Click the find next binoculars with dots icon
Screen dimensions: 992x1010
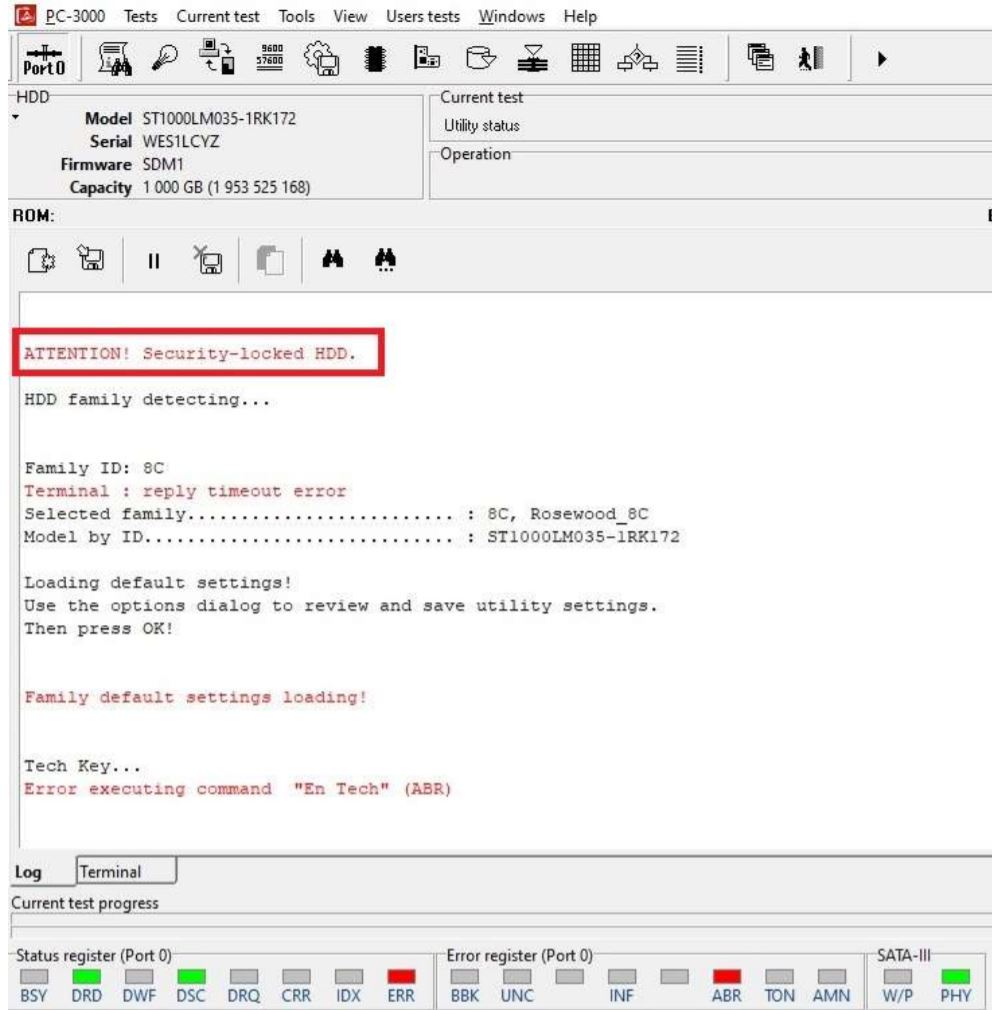(385, 260)
